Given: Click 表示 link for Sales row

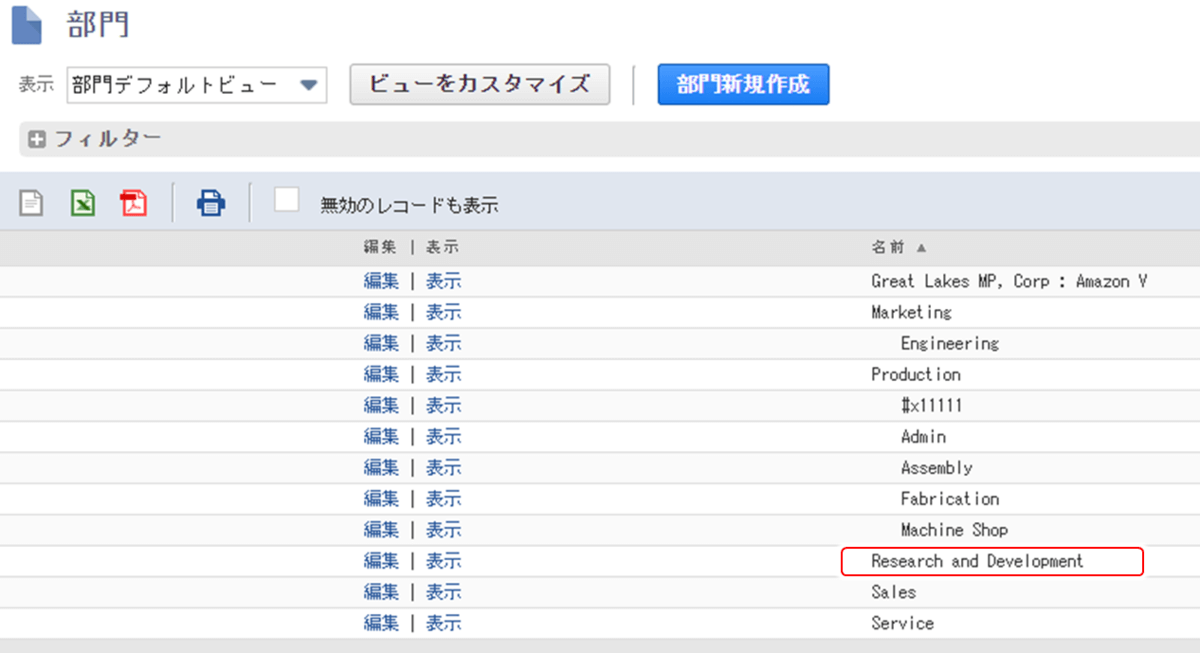Looking at the screenshot, I should tap(444, 592).
